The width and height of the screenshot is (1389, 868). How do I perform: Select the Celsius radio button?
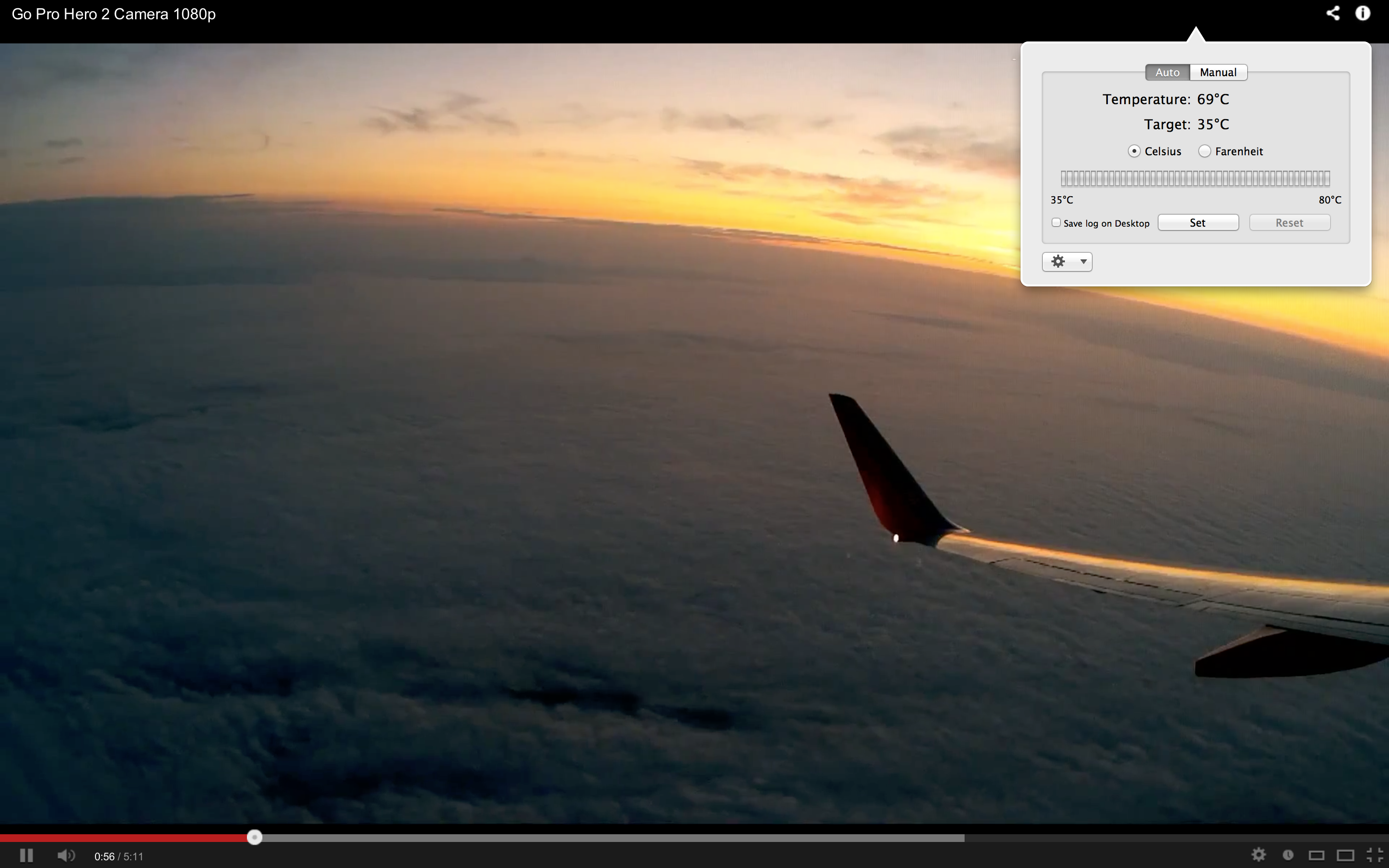click(1134, 151)
